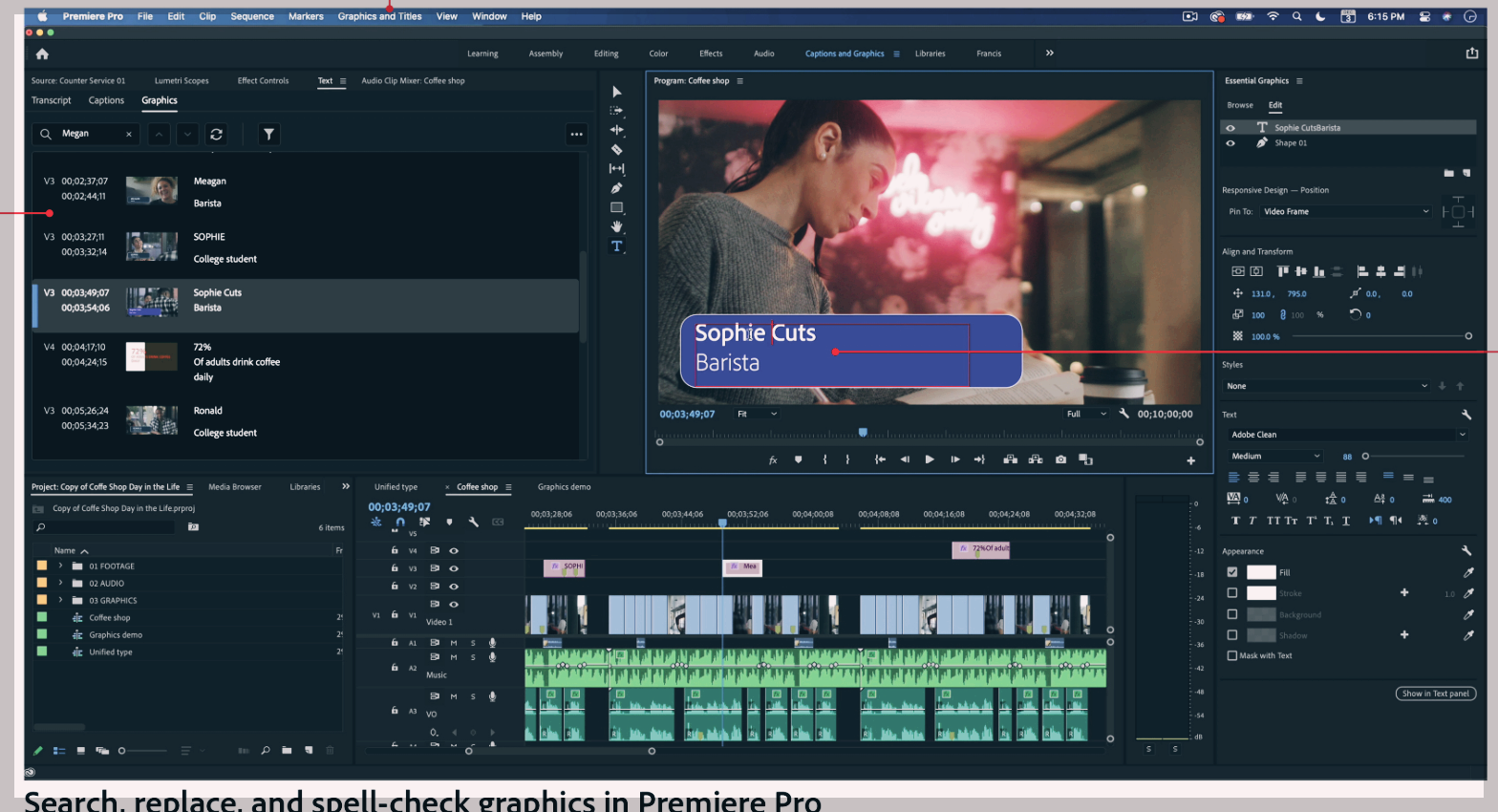Select the 72% Of adults graphic row

306,362
